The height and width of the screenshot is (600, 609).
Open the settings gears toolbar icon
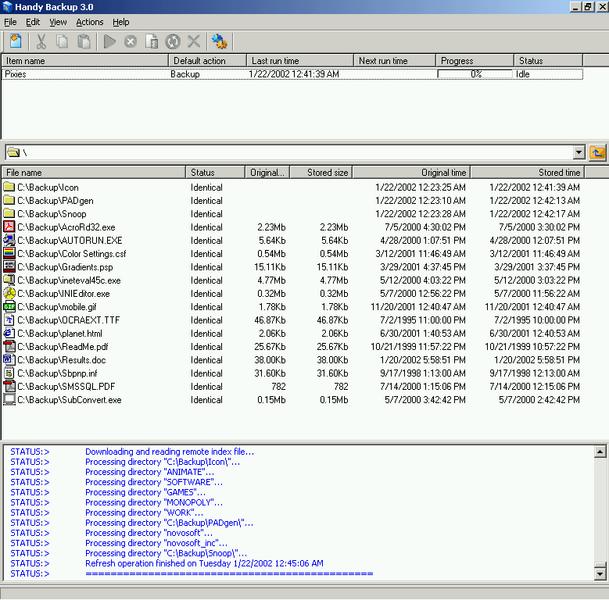(219, 41)
